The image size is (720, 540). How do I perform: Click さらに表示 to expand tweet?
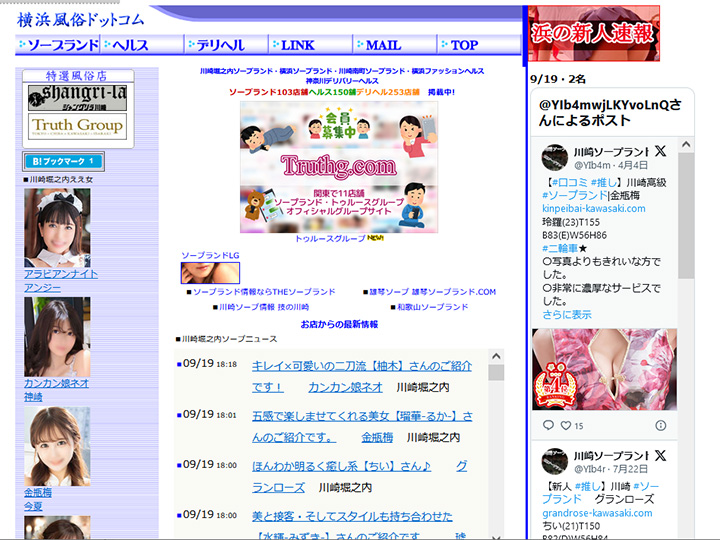click(x=567, y=315)
